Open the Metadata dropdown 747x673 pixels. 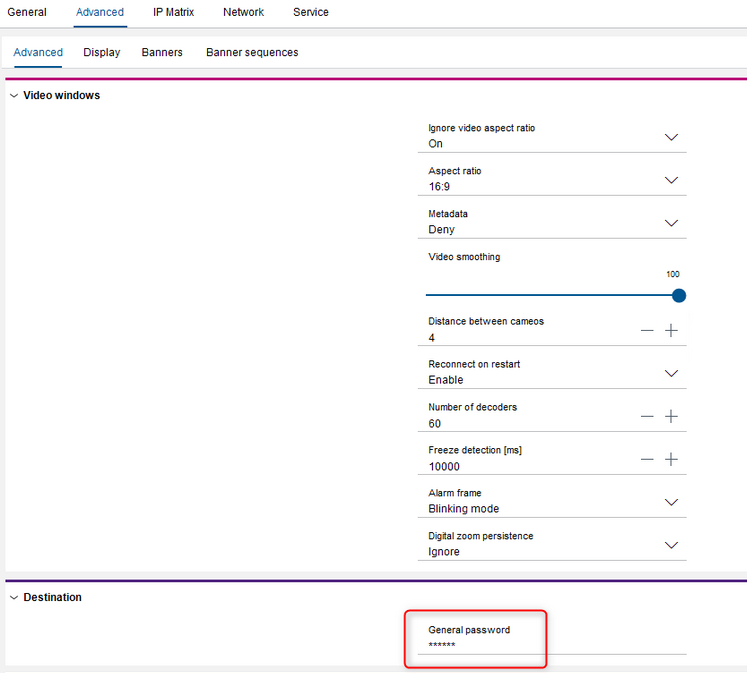671,223
